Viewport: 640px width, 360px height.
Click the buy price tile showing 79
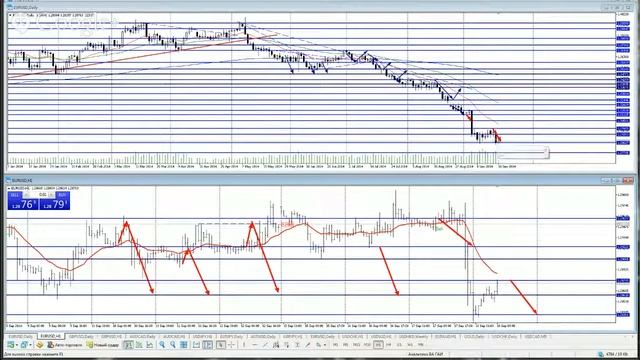[x=55, y=204]
